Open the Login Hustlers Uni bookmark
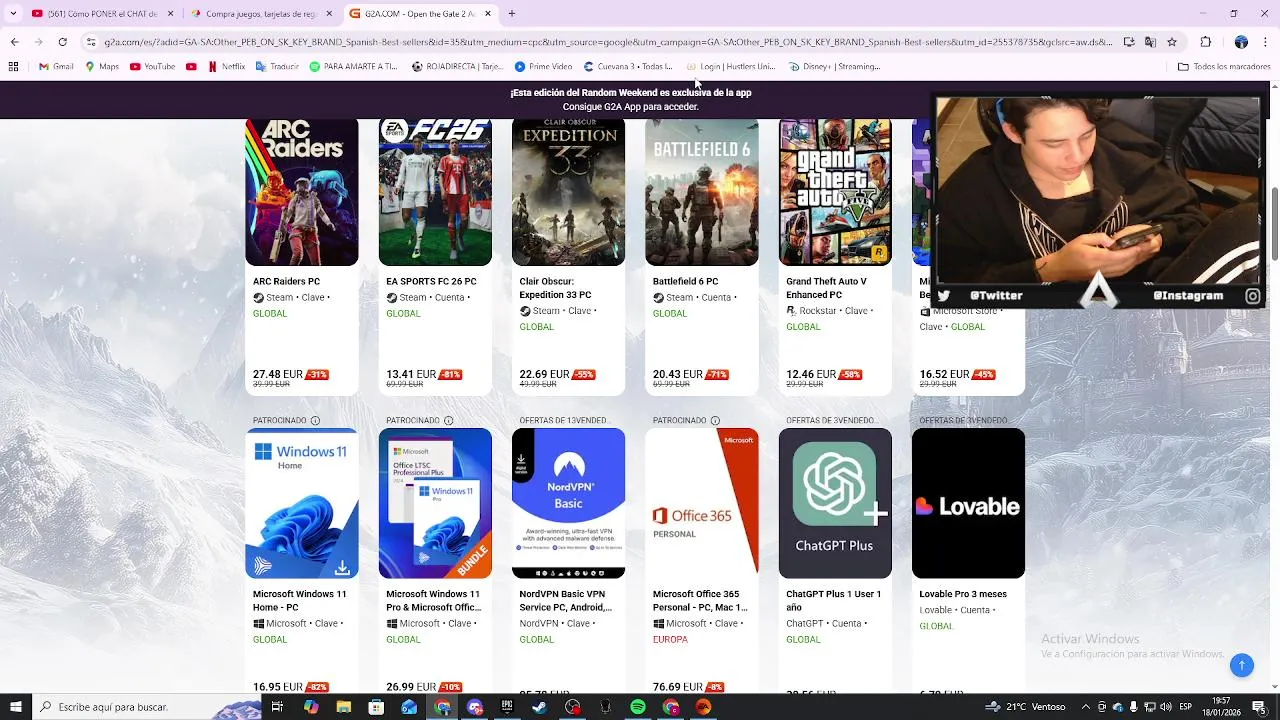Screen dimensions: 1280x720 click(730, 67)
